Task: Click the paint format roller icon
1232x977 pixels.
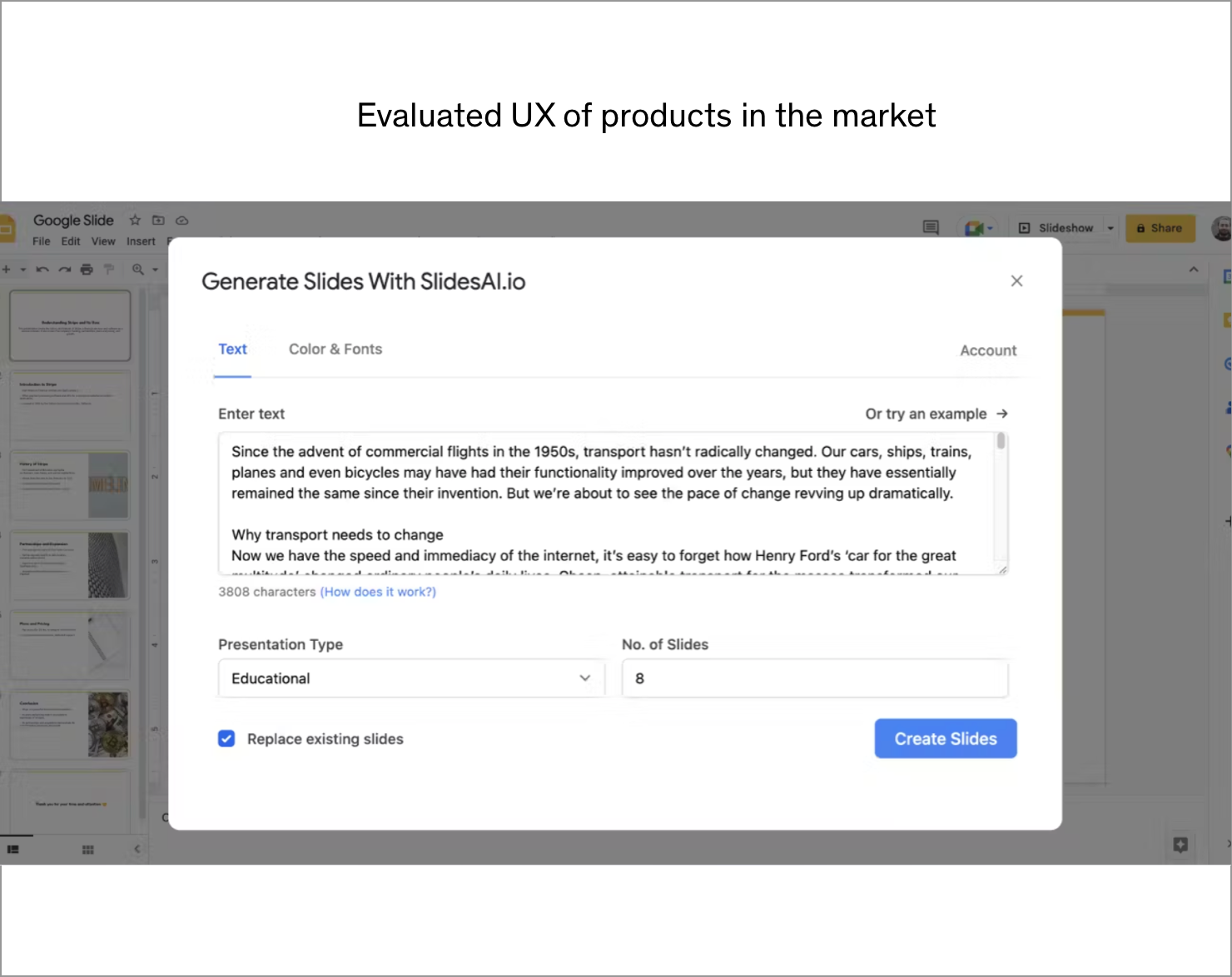Action: [x=108, y=269]
